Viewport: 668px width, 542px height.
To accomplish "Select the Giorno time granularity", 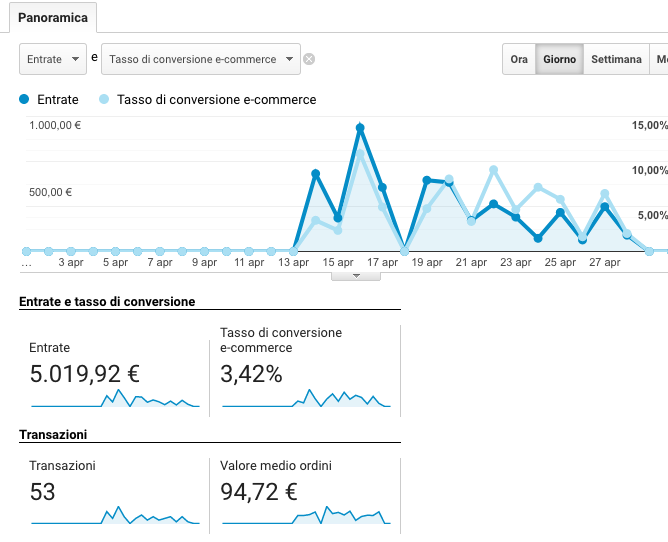I will [x=559, y=59].
